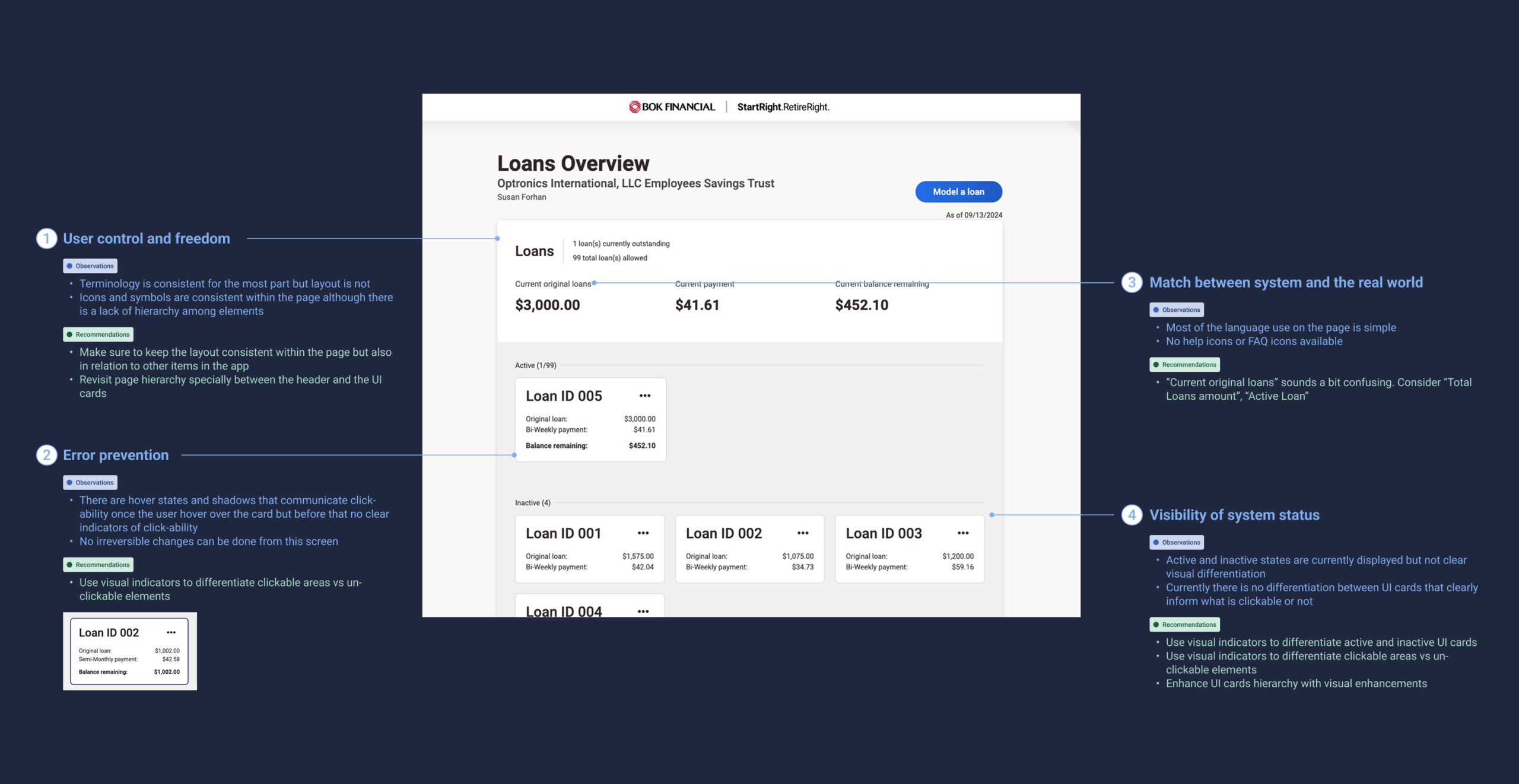Click numbered marker 4 Visibility of system status
This screenshot has height=784, width=1519.
click(1131, 515)
